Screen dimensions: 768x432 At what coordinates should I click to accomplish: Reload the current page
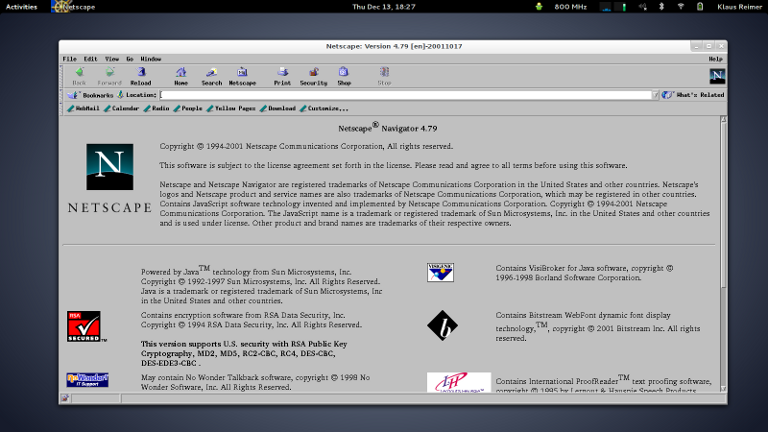[141, 76]
